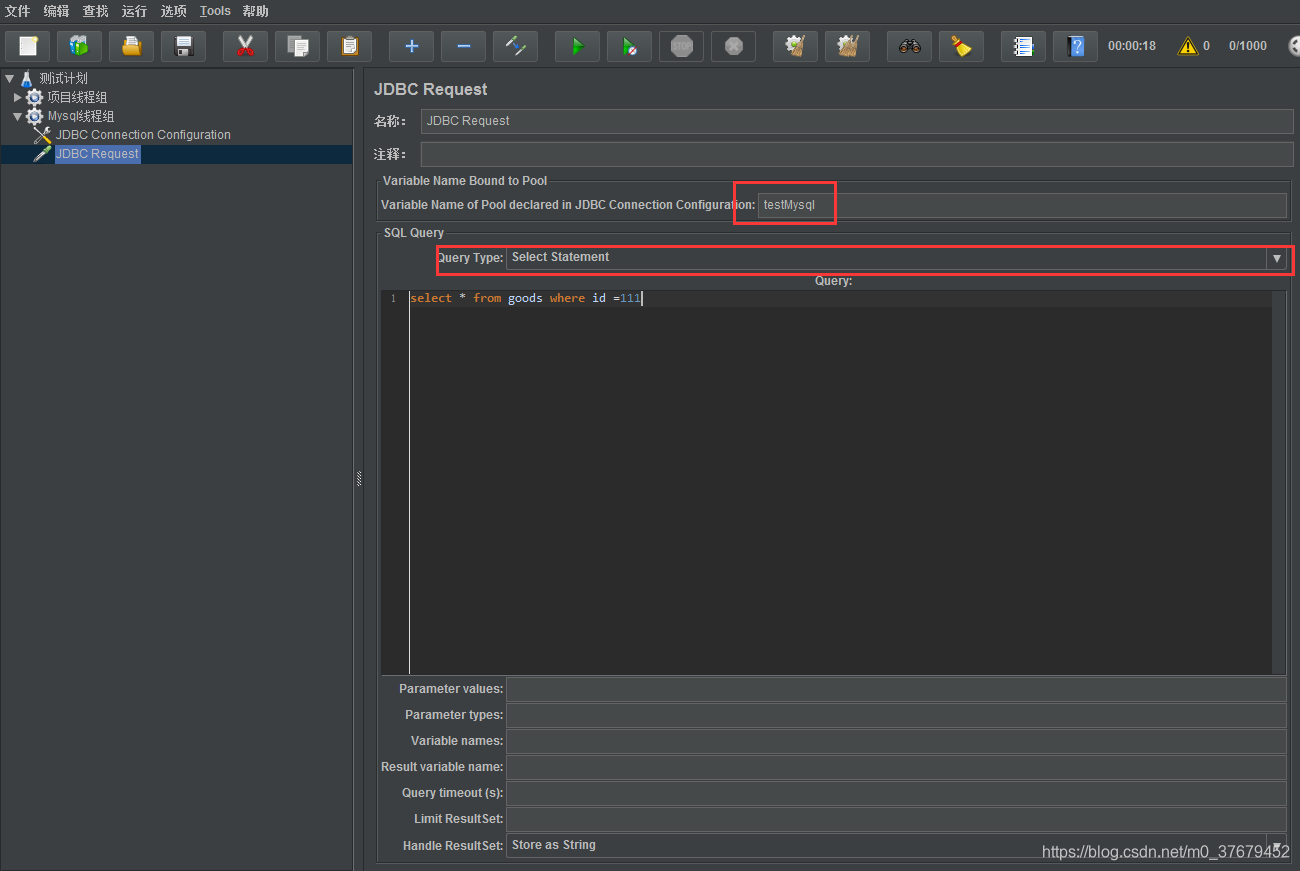
Task: Click the binoculars Search icon
Action: click(x=909, y=46)
